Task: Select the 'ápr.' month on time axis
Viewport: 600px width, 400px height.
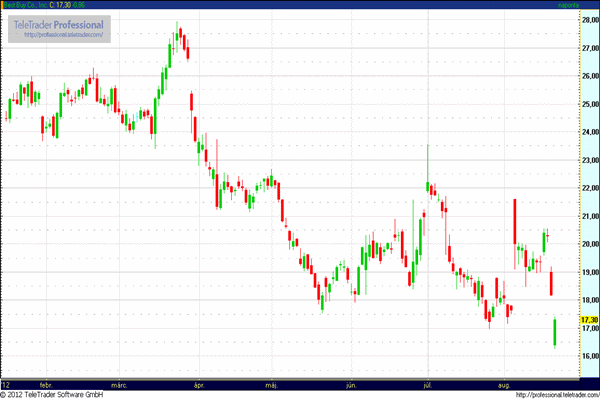Action: point(198,383)
